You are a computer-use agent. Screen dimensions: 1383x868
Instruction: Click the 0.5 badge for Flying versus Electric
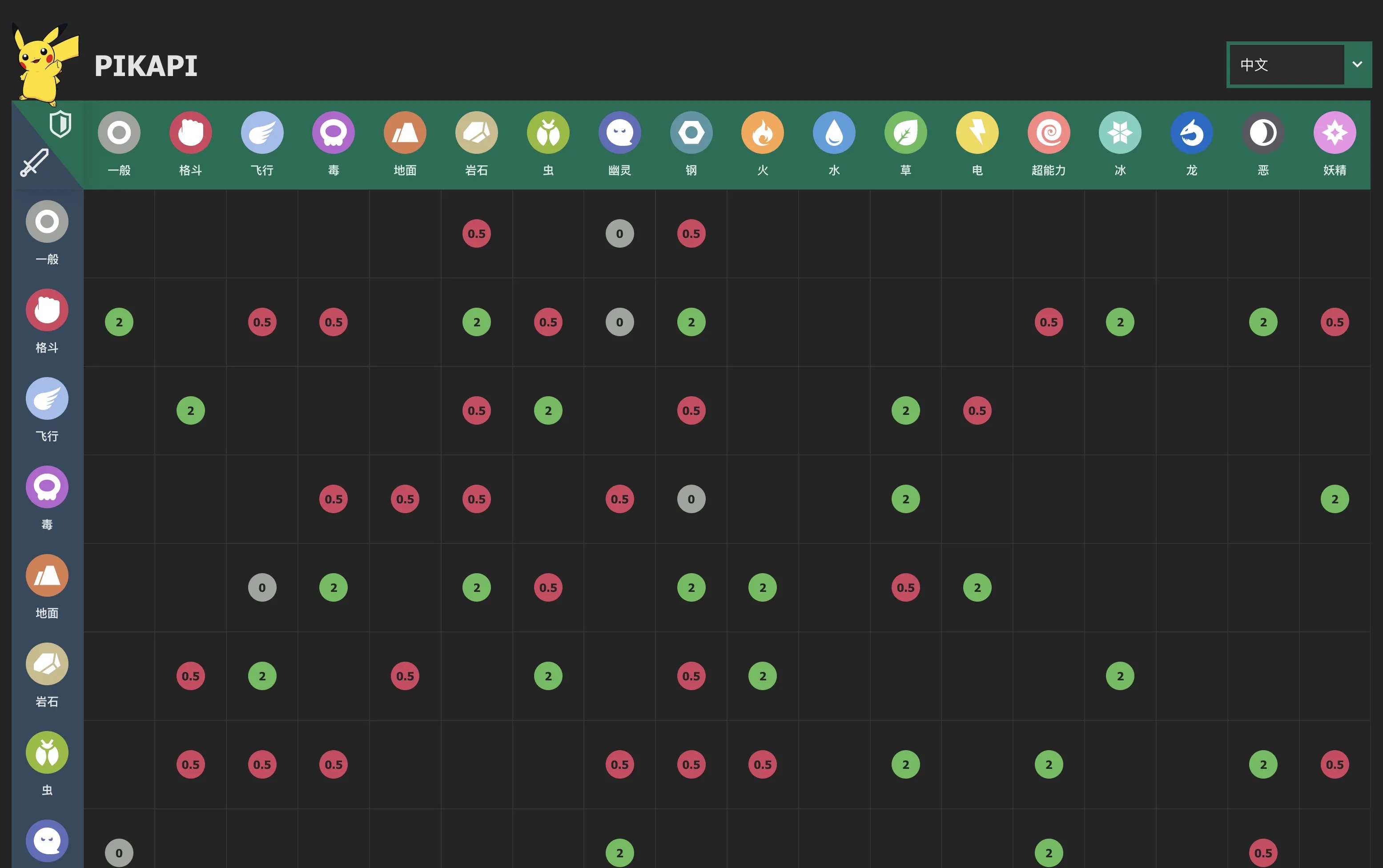pyautogui.click(x=977, y=410)
